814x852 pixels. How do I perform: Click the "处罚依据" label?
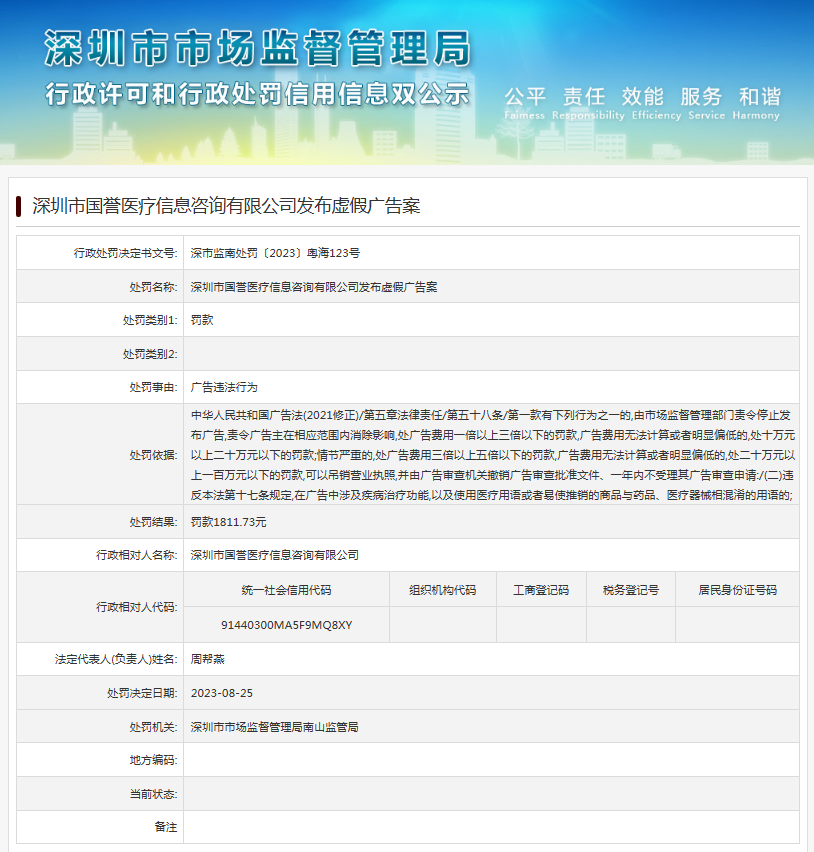coord(153,455)
